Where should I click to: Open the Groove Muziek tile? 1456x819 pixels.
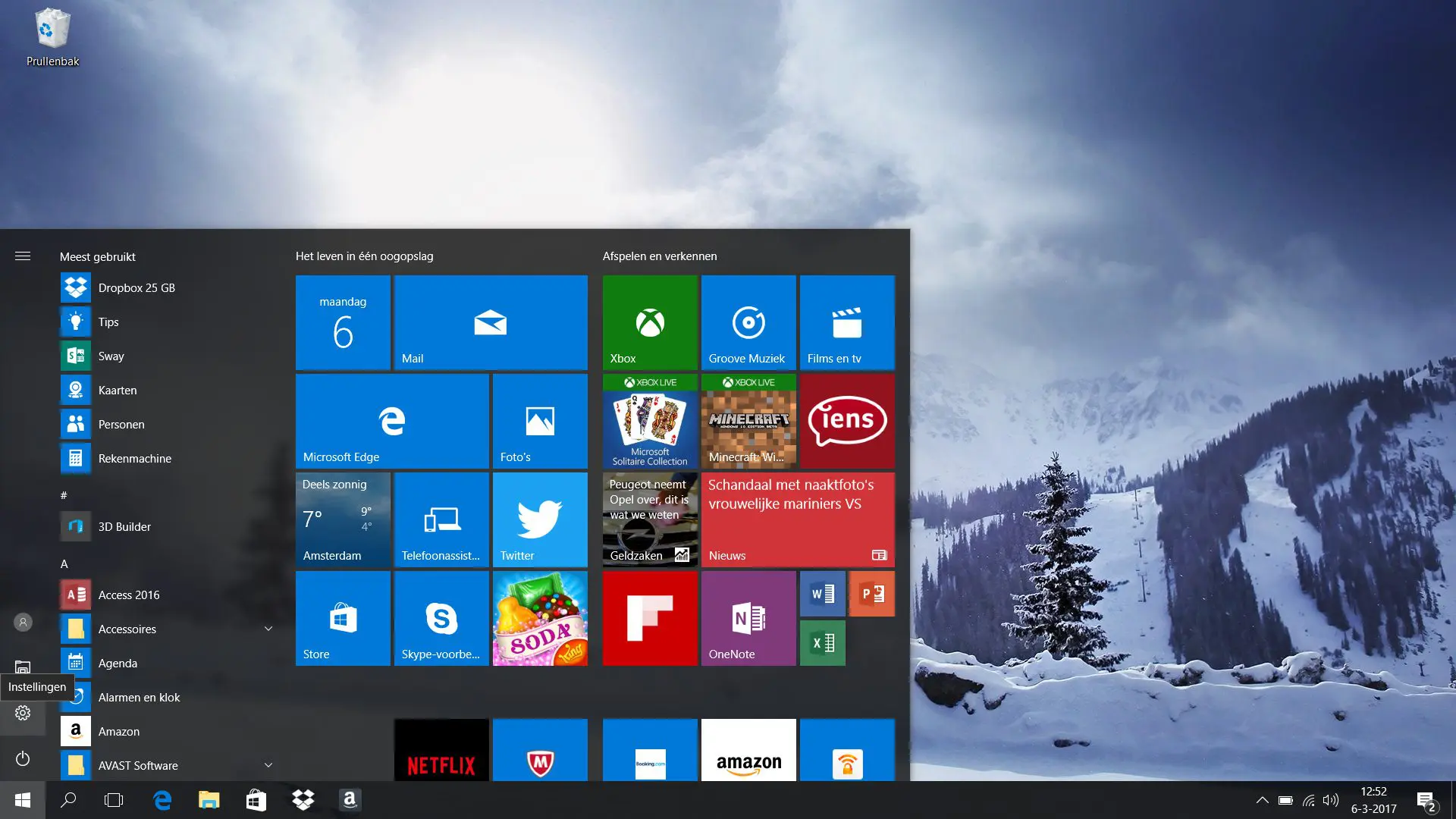pyautogui.click(x=748, y=322)
